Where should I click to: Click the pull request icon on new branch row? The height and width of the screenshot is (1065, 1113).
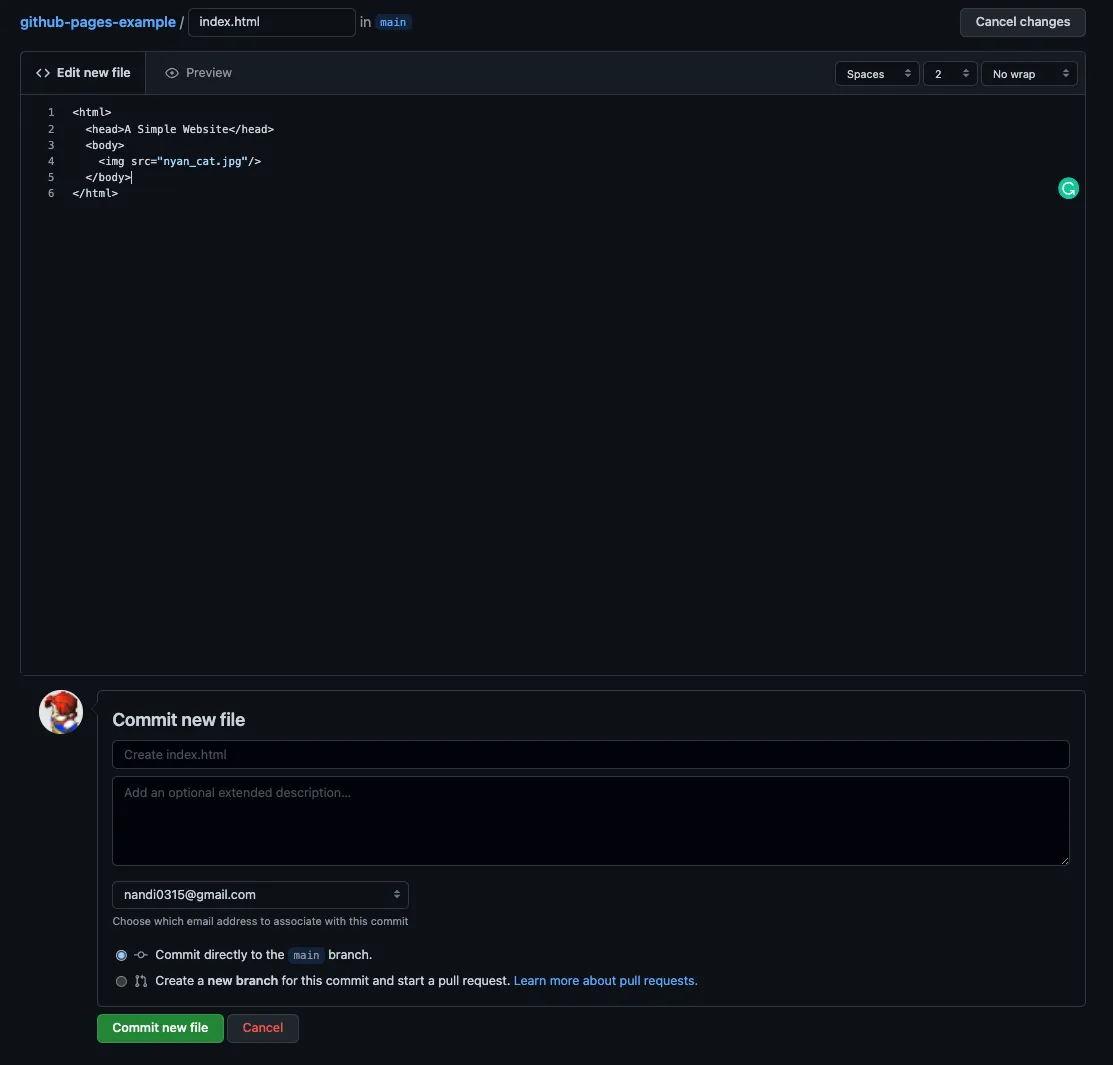[x=140, y=980]
